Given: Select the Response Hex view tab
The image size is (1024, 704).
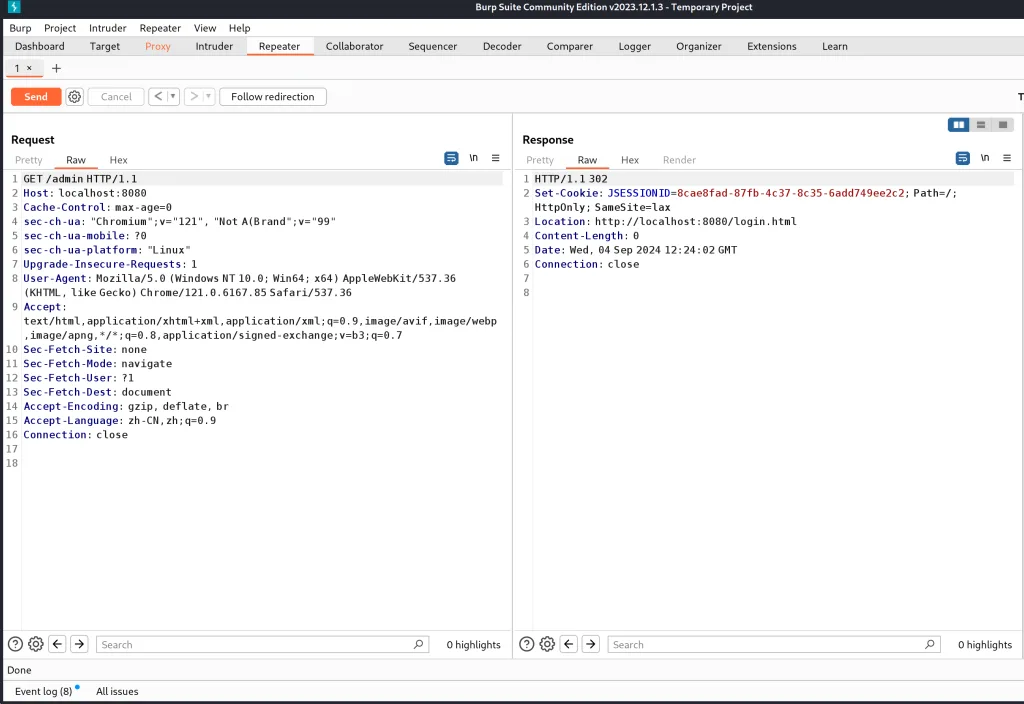Looking at the screenshot, I should pos(630,160).
